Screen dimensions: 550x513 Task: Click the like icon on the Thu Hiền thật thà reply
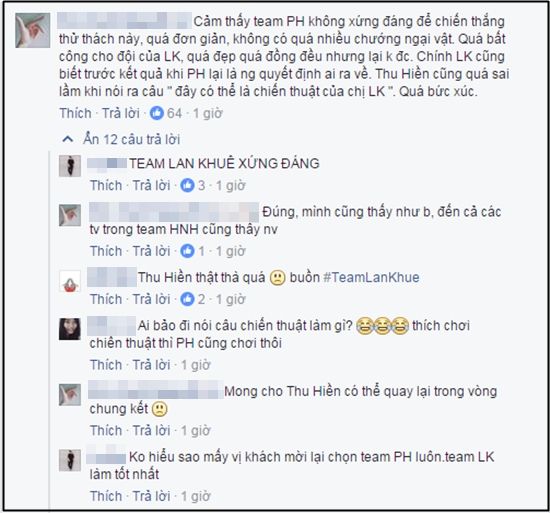[187, 299]
